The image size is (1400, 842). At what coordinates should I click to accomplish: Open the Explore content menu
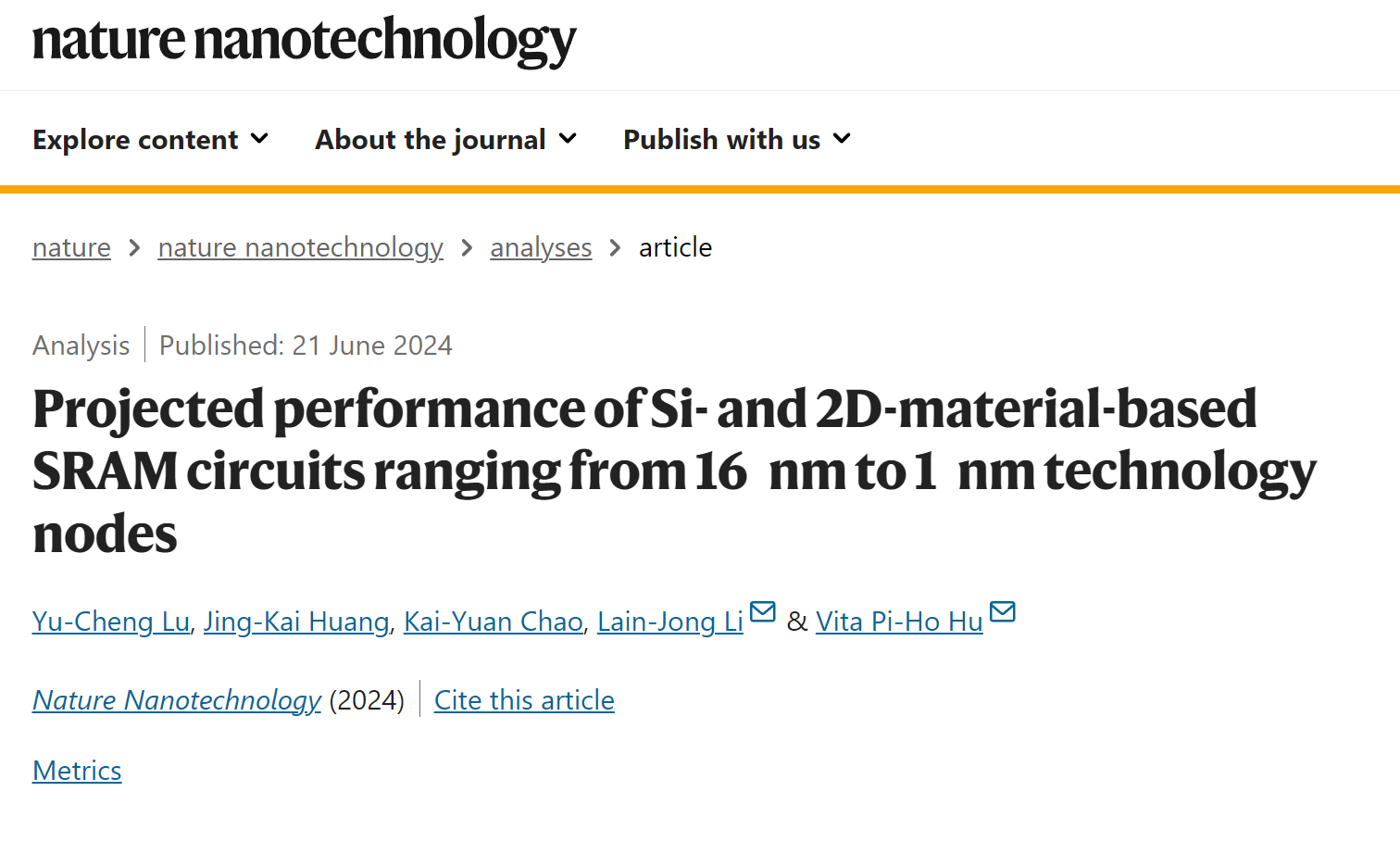point(150,140)
